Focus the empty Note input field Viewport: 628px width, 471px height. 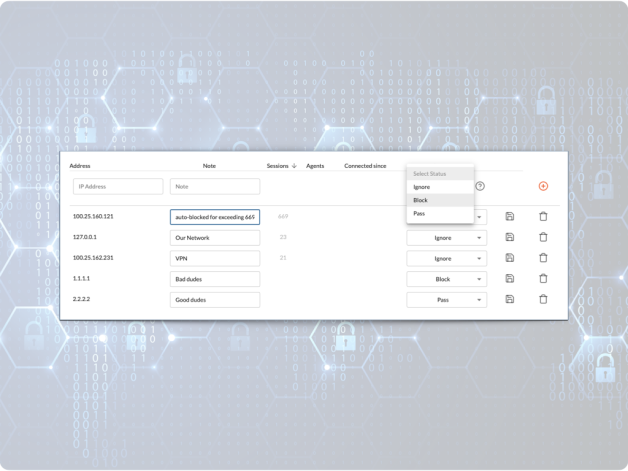[x=214, y=186]
